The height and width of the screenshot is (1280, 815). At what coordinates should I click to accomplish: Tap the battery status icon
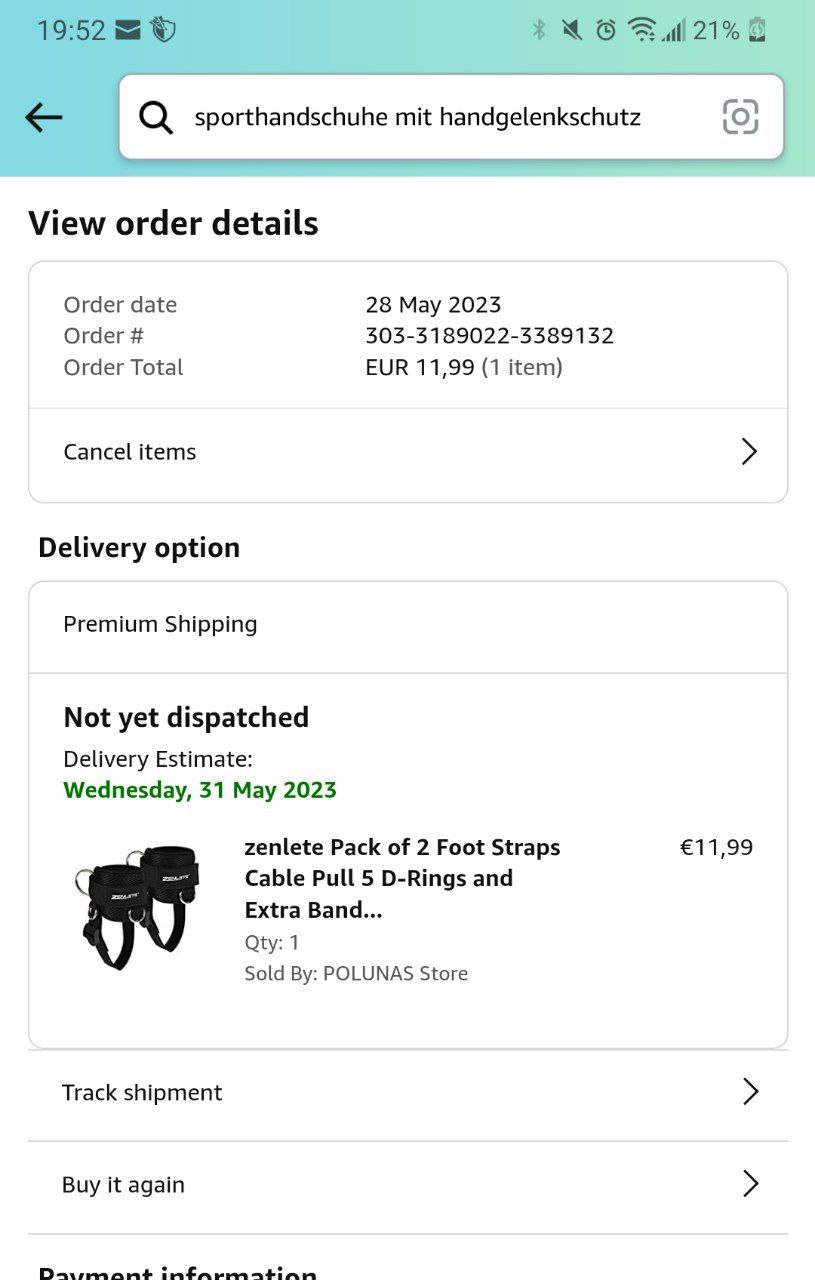click(757, 30)
